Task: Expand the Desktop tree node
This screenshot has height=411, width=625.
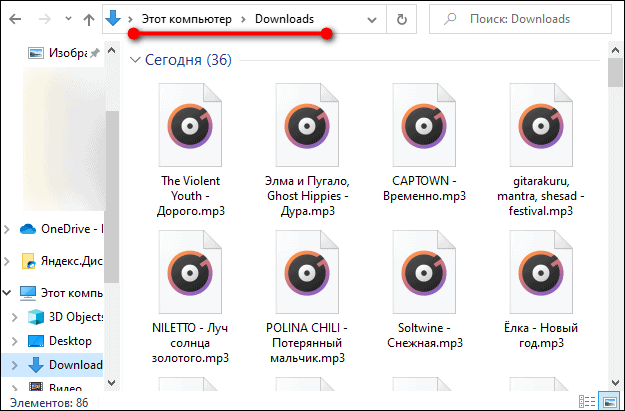Action: 15,341
